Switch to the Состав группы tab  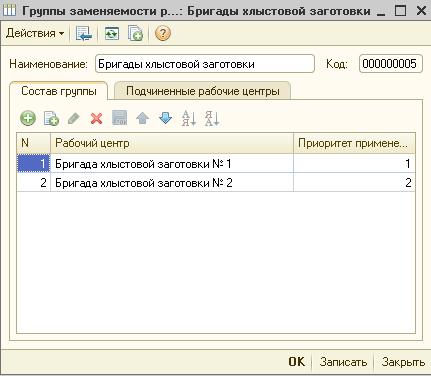coord(59,91)
